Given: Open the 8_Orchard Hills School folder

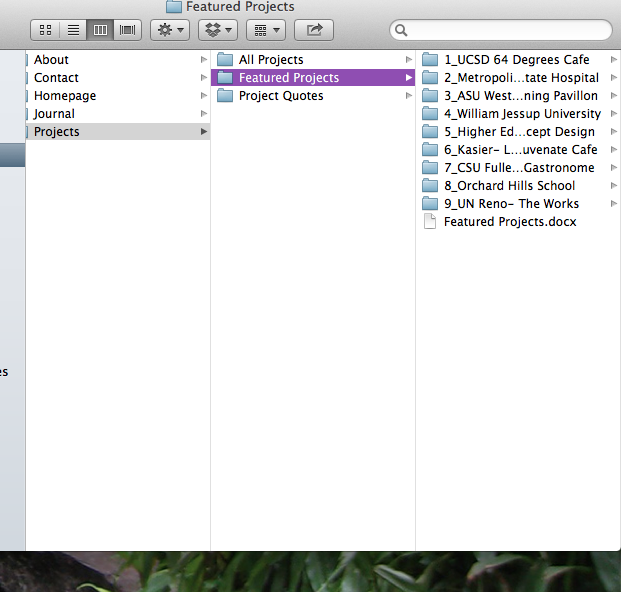Looking at the screenshot, I should click(509, 186).
